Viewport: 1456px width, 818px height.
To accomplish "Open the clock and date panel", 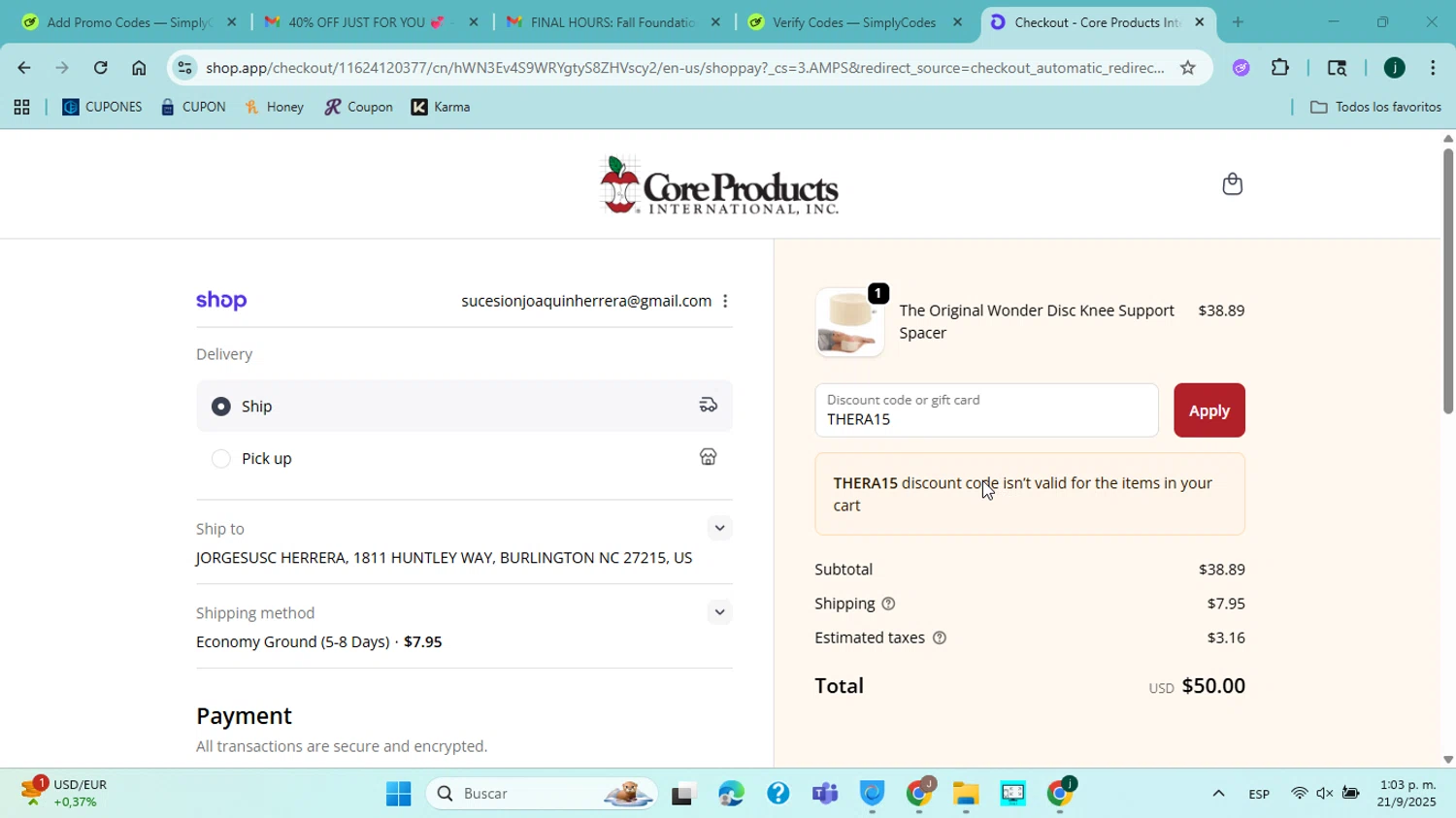I will (1407, 794).
